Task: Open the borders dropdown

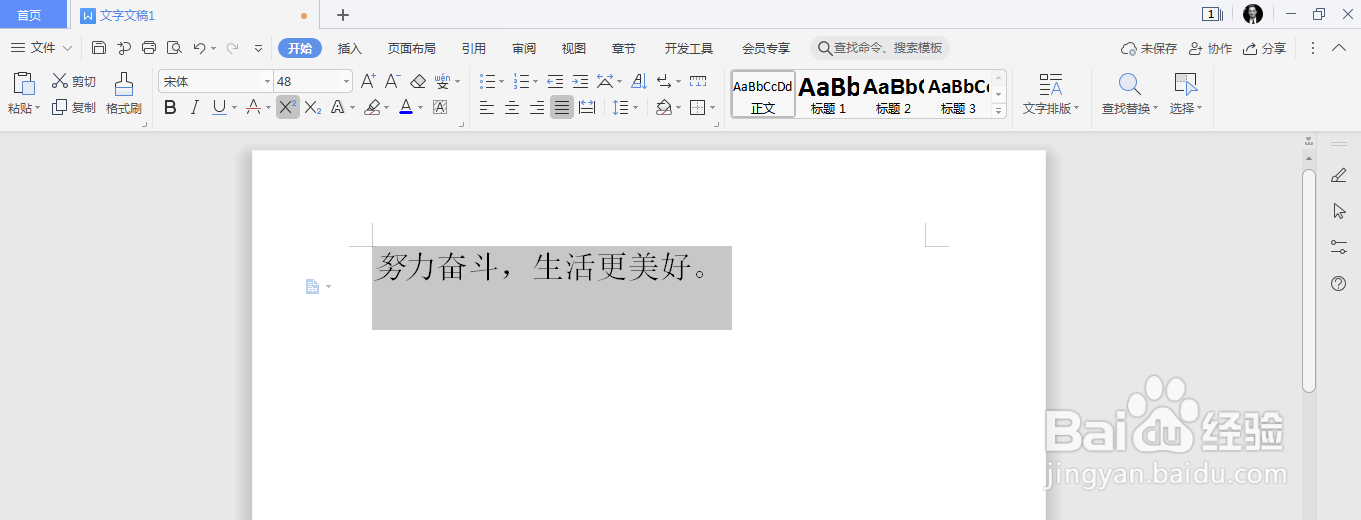Action: coord(712,108)
